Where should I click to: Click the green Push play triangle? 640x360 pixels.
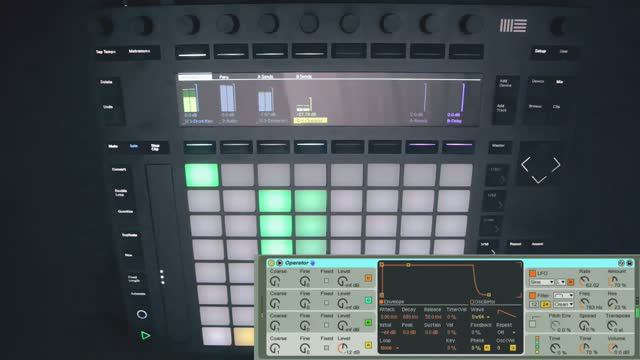tap(145, 336)
